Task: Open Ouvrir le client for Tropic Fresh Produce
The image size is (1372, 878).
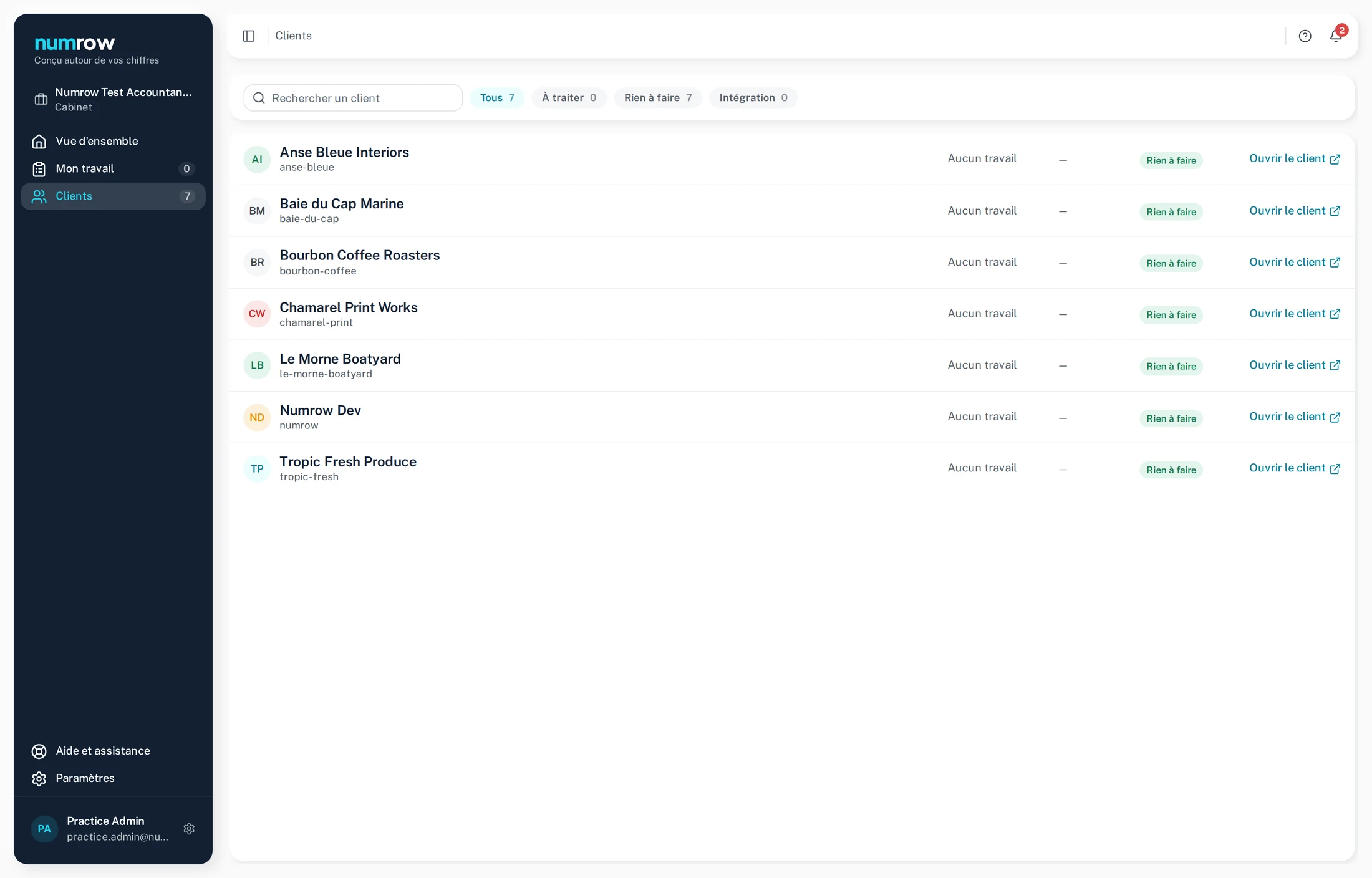Action: (1295, 468)
